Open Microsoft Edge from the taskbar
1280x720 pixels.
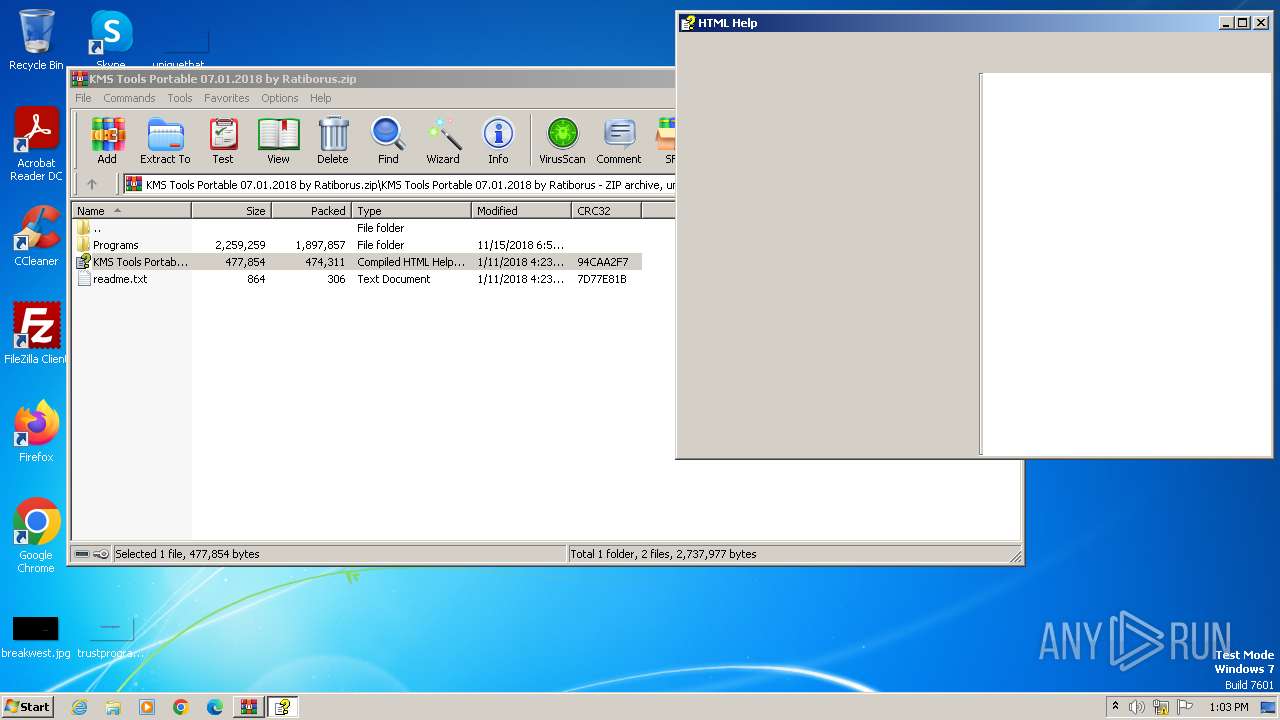pos(215,707)
